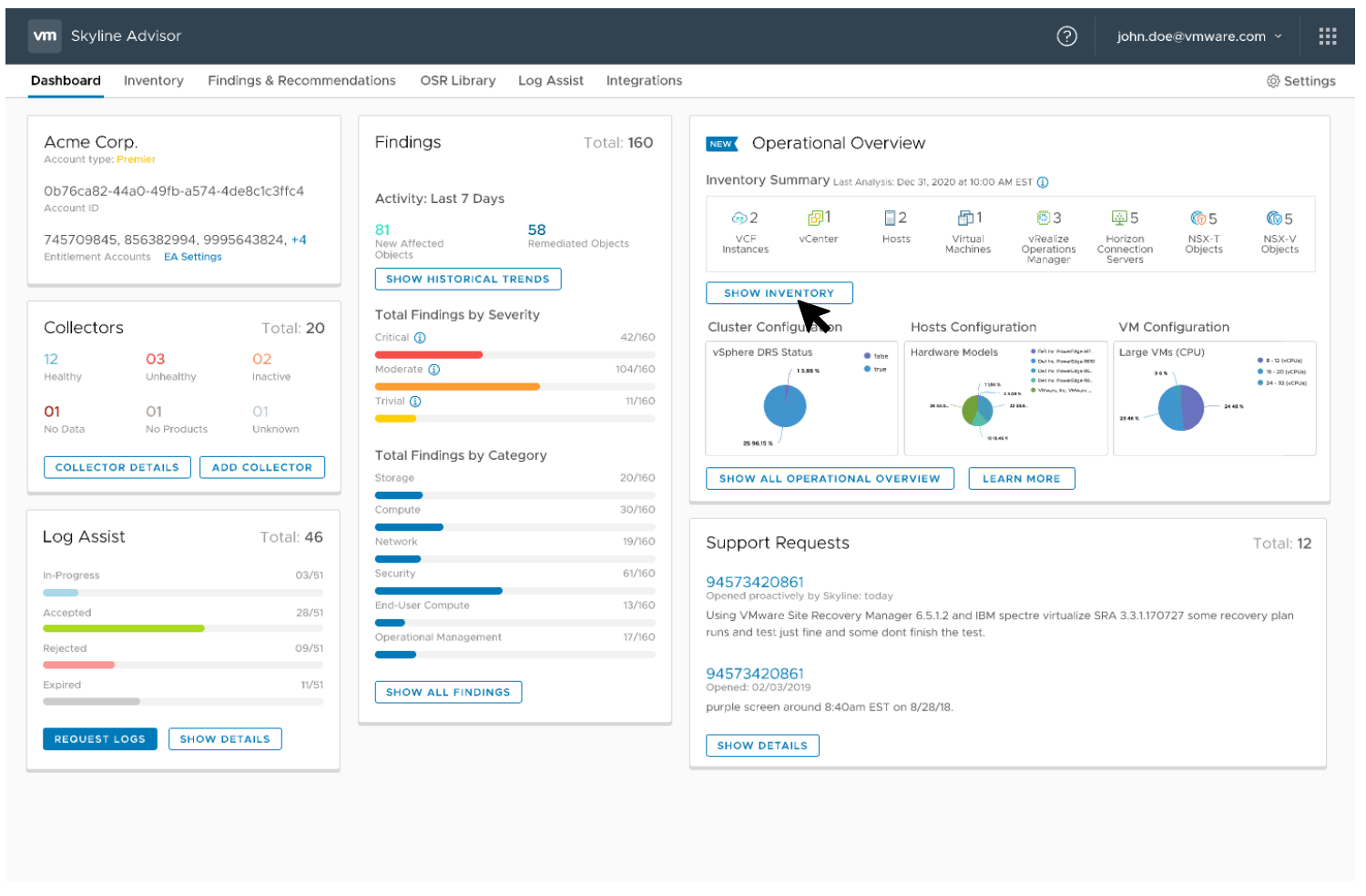1366x896 pixels.
Task: Open the apps grid icon
Action: (x=1327, y=36)
